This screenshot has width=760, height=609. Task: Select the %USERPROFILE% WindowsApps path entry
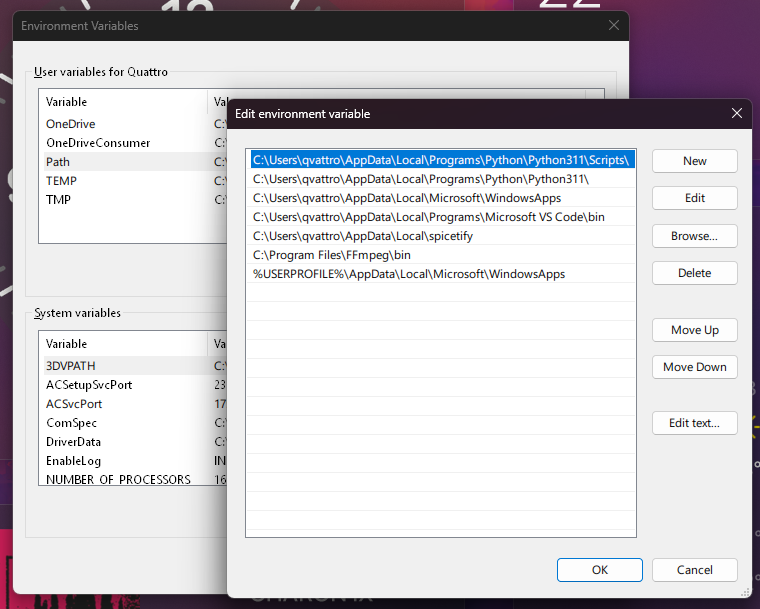pyautogui.click(x=408, y=274)
